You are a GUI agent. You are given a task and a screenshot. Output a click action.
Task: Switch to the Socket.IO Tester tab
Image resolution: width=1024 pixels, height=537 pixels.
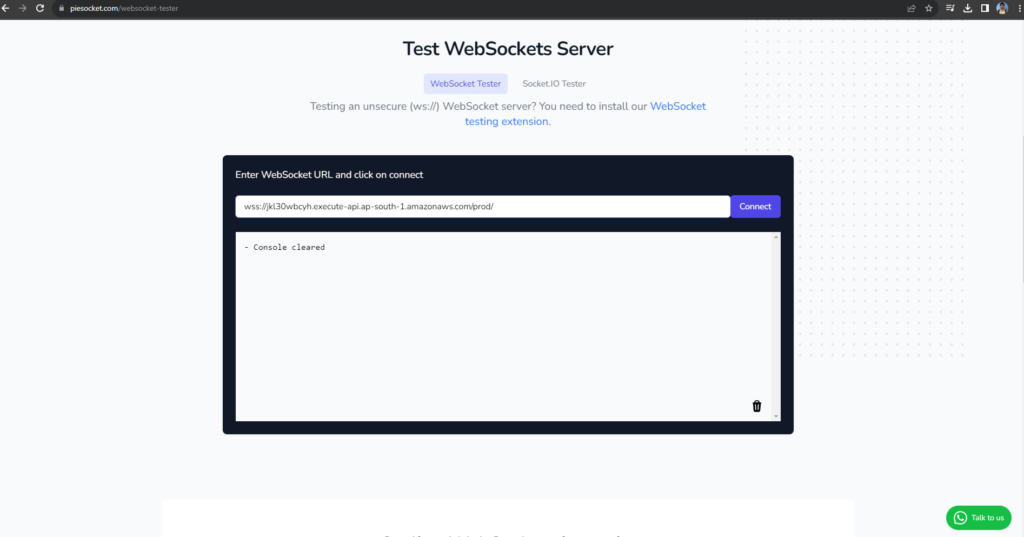pyautogui.click(x=554, y=84)
